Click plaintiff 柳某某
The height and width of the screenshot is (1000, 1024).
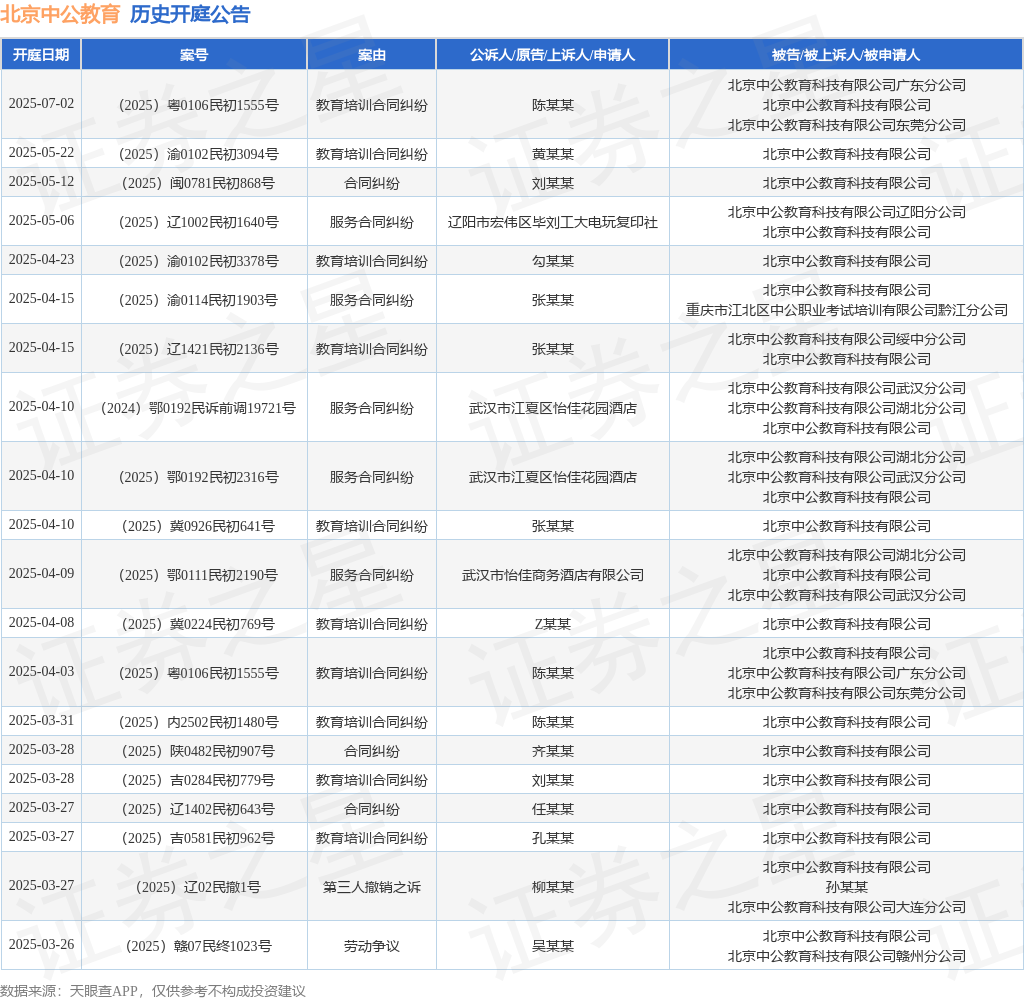coord(552,887)
